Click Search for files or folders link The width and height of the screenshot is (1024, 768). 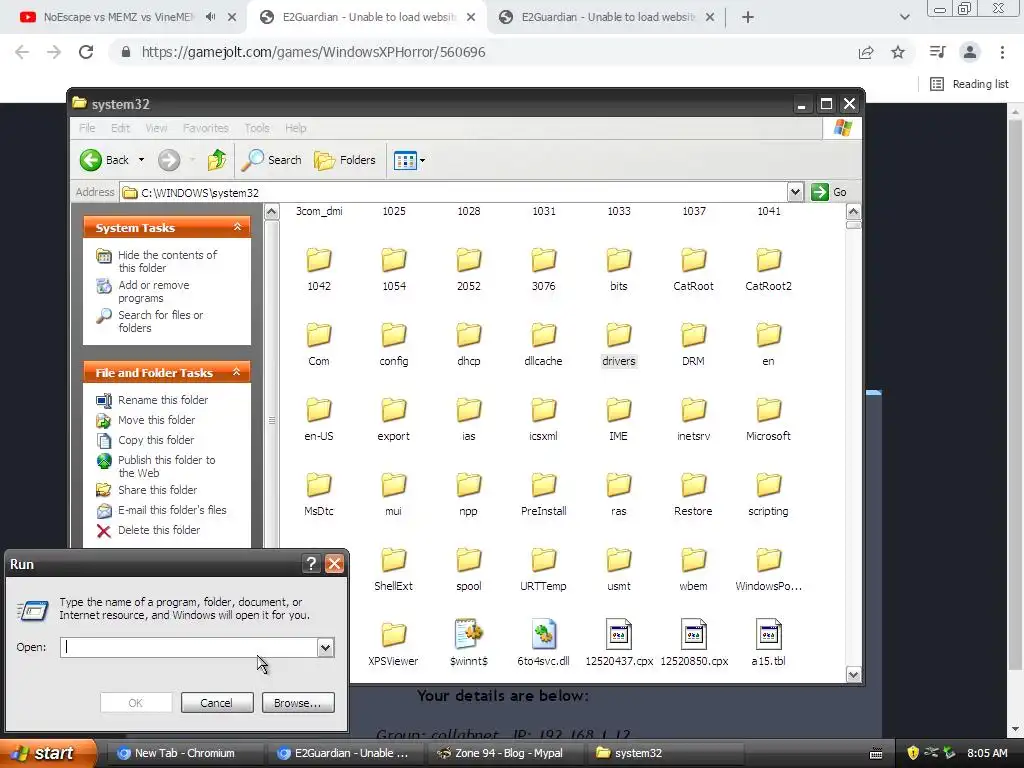(160, 321)
